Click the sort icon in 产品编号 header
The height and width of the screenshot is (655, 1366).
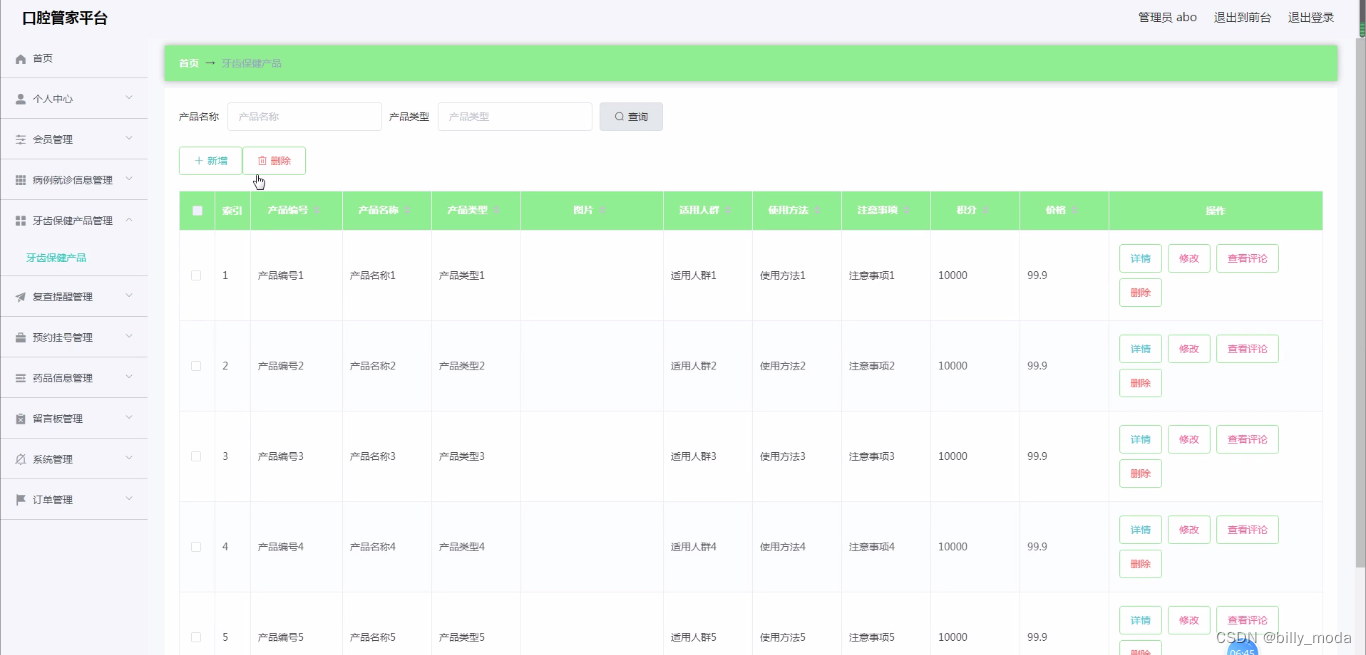318,211
